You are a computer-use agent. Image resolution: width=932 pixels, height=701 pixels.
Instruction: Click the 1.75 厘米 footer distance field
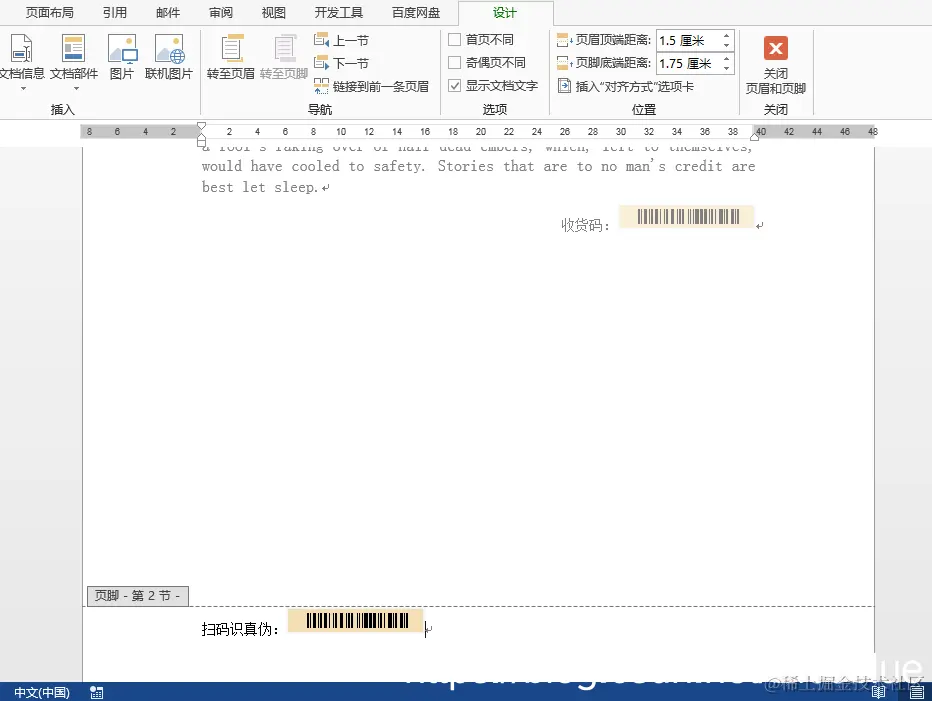click(x=689, y=64)
